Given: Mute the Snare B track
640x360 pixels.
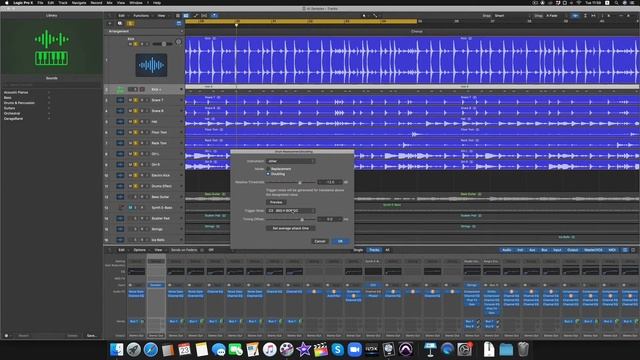Looking at the screenshot, I should point(131,111).
